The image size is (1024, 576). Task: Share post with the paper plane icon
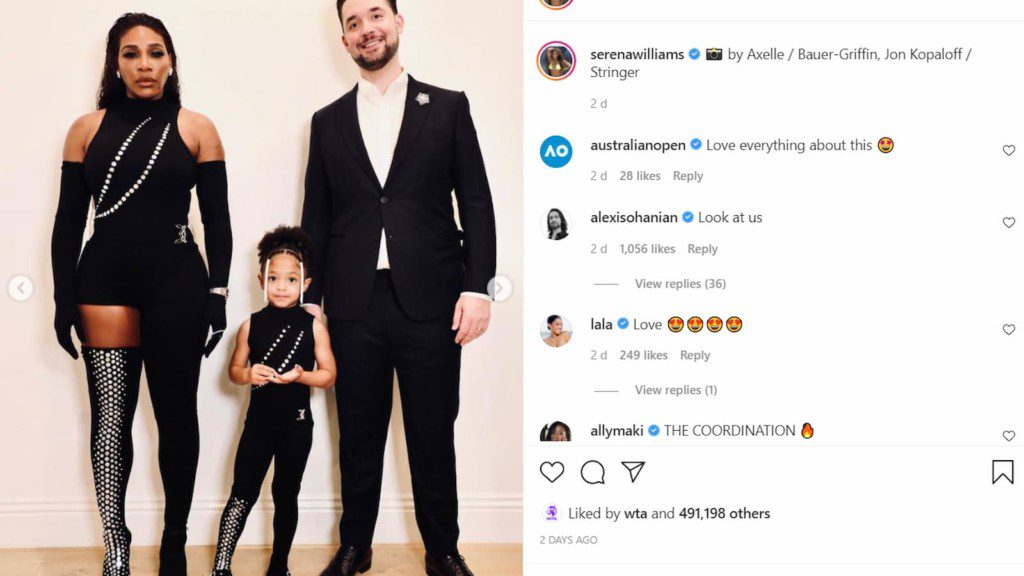point(633,472)
